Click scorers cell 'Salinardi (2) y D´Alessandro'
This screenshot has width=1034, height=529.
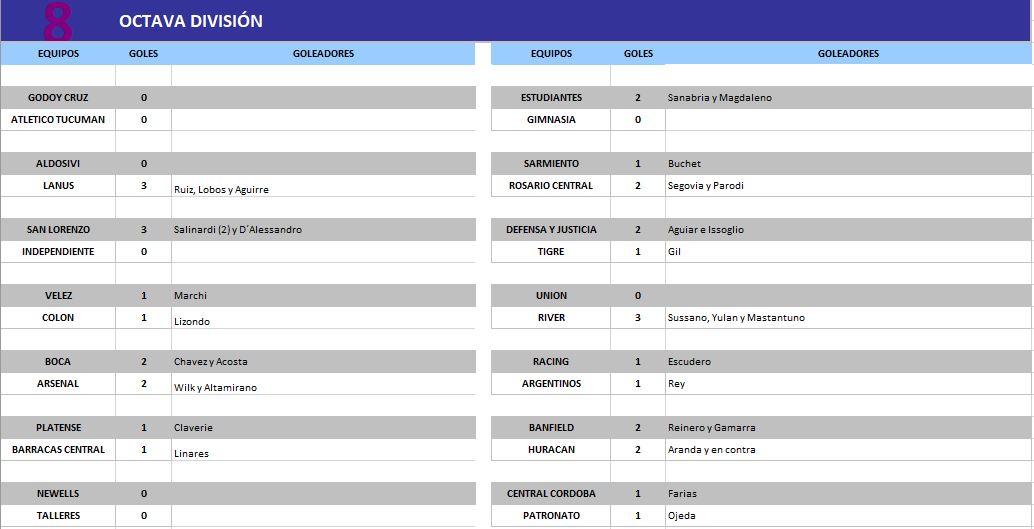point(323,230)
